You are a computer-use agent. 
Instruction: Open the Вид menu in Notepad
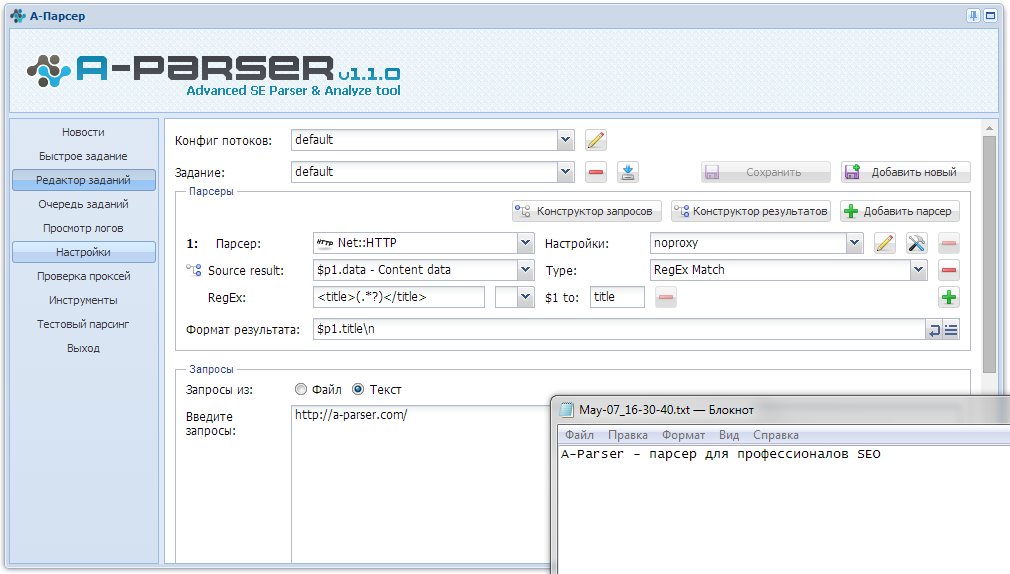pos(729,435)
